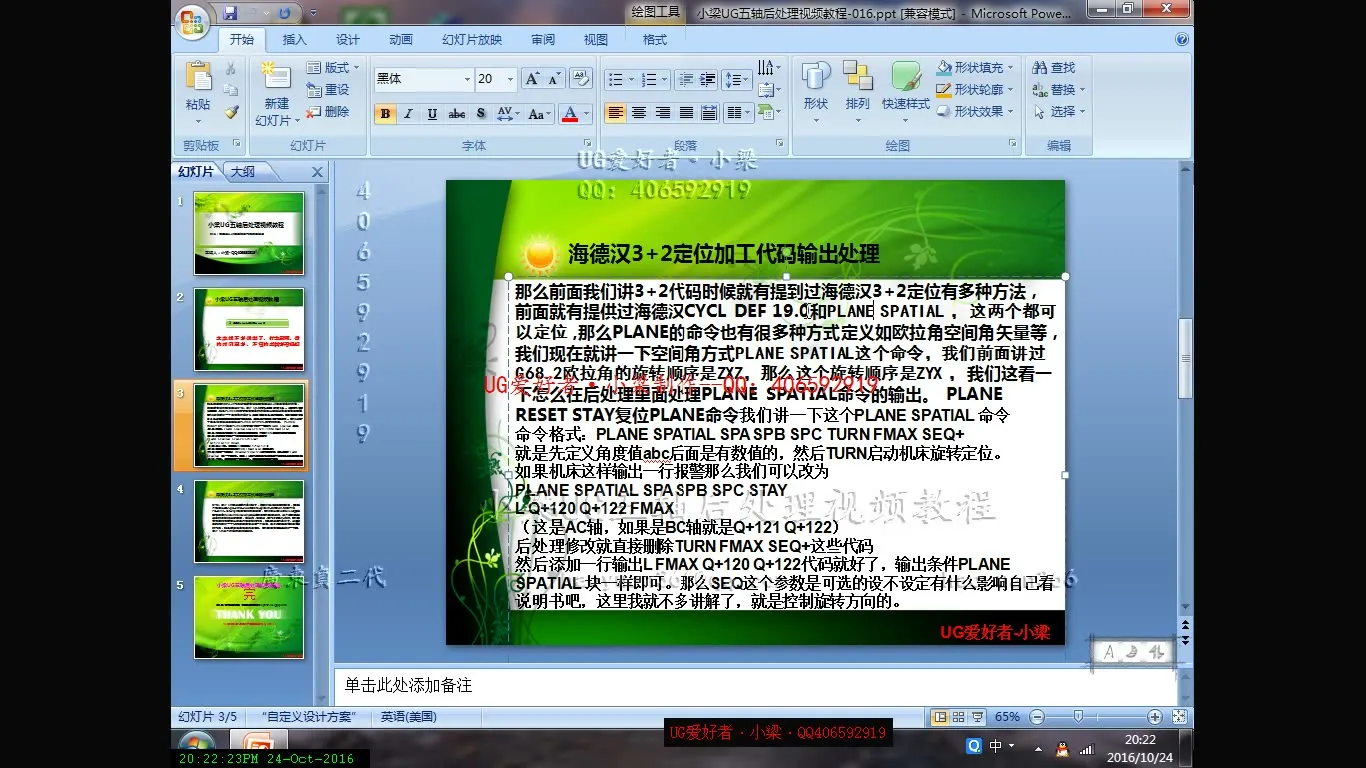The width and height of the screenshot is (1366, 768).
Task: Start Slide Show from the status bar icon
Action: click(x=978, y=717)
